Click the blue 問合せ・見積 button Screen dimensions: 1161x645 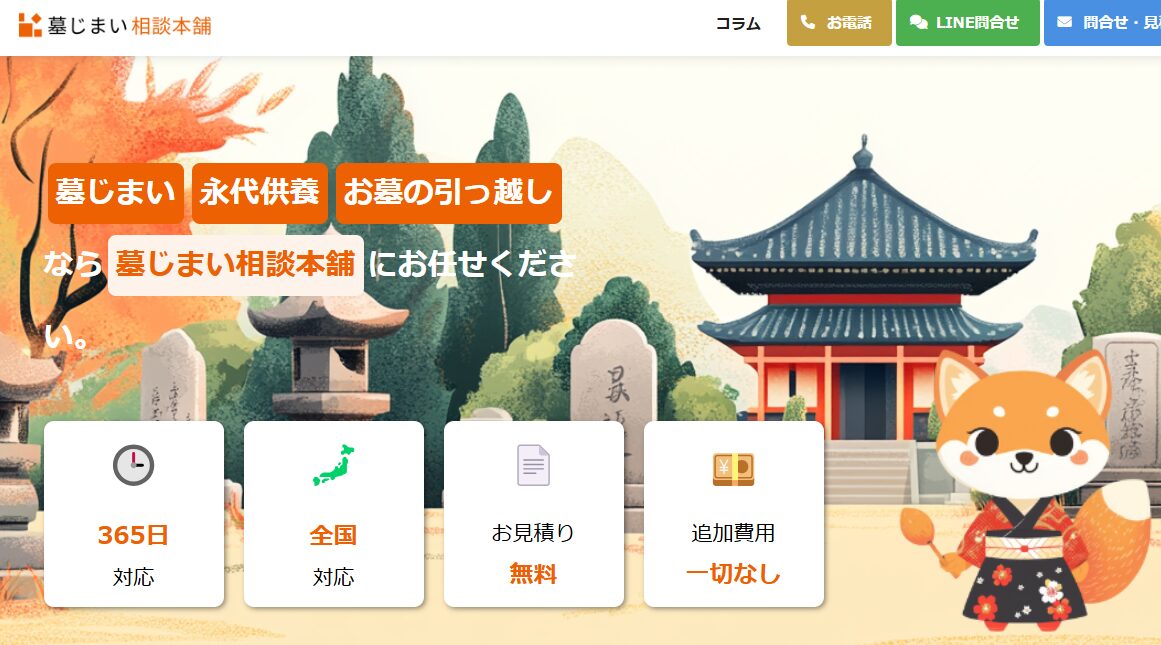(1103, 23)
